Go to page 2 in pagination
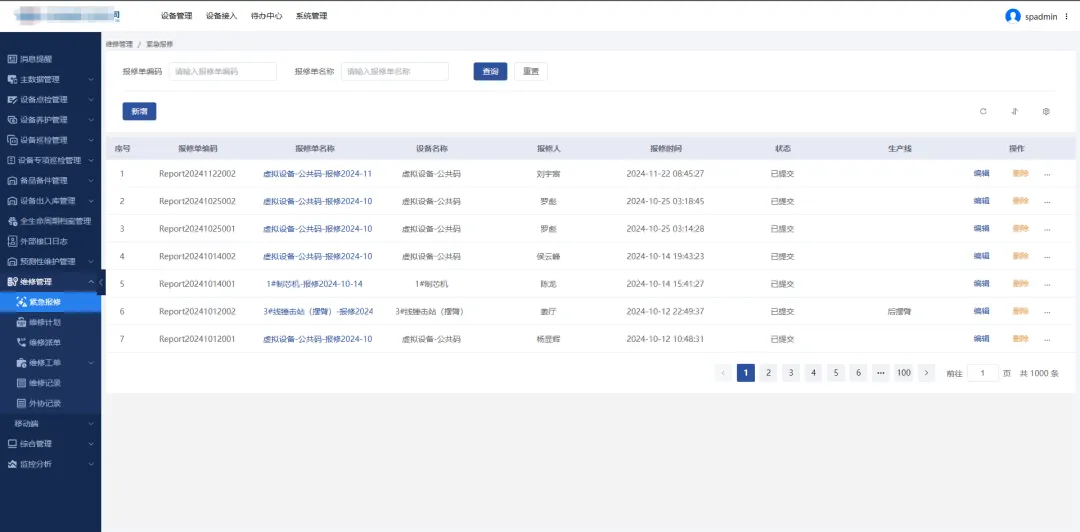Viewport: 1080px width, 532px height. click(768, 373)
